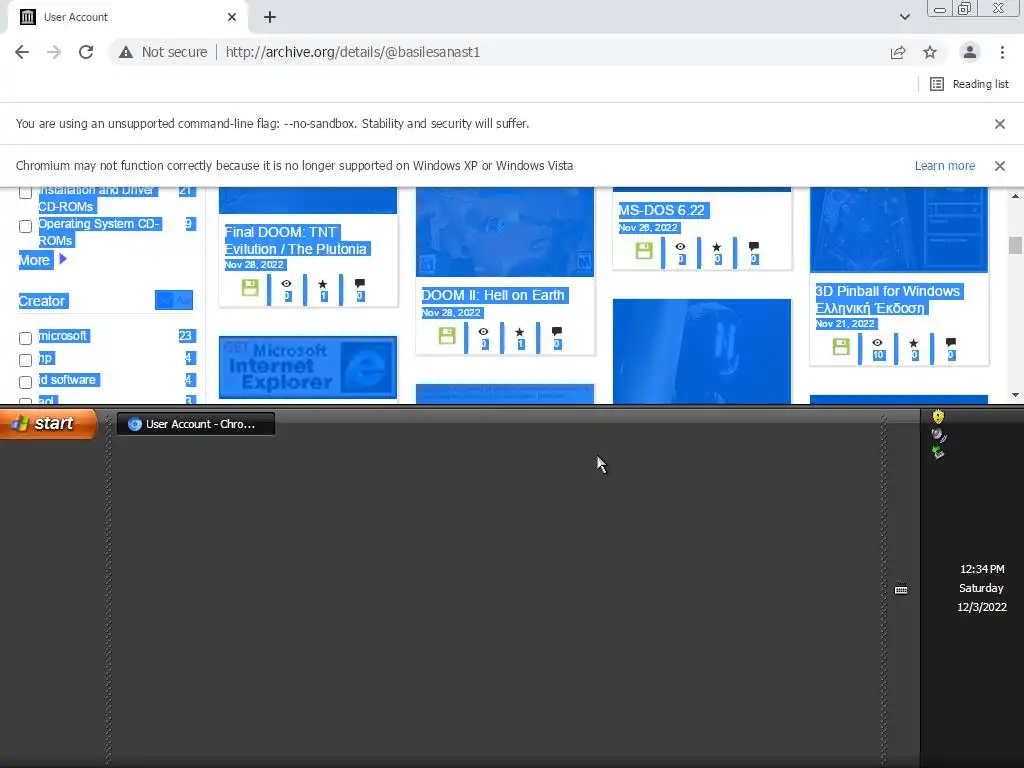Check the microsoft creator filter
Screen dimensions: 1024x768
click(25, 338)
